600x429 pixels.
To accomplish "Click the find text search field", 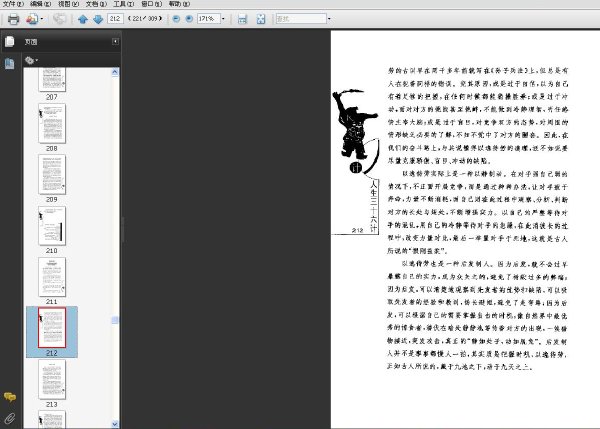I will [x=301, y=18].
